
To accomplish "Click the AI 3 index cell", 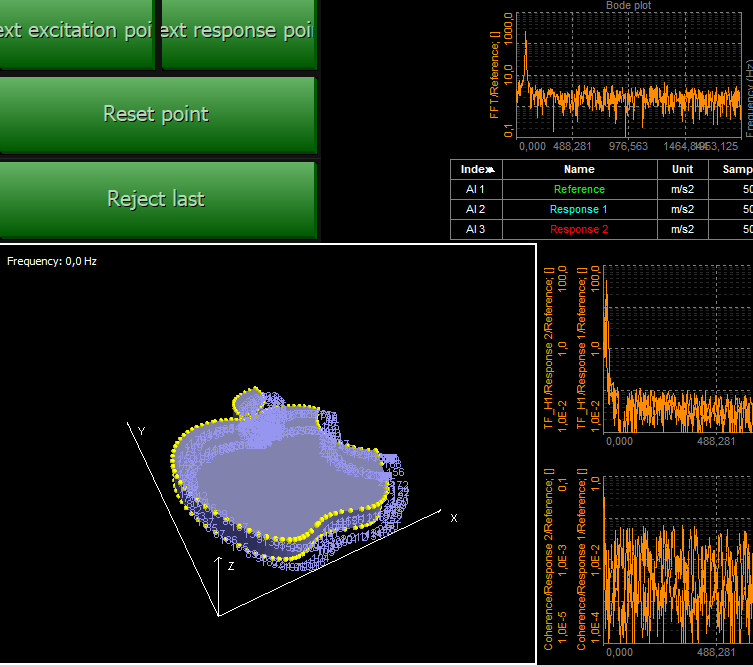I will tap(475, 230).
